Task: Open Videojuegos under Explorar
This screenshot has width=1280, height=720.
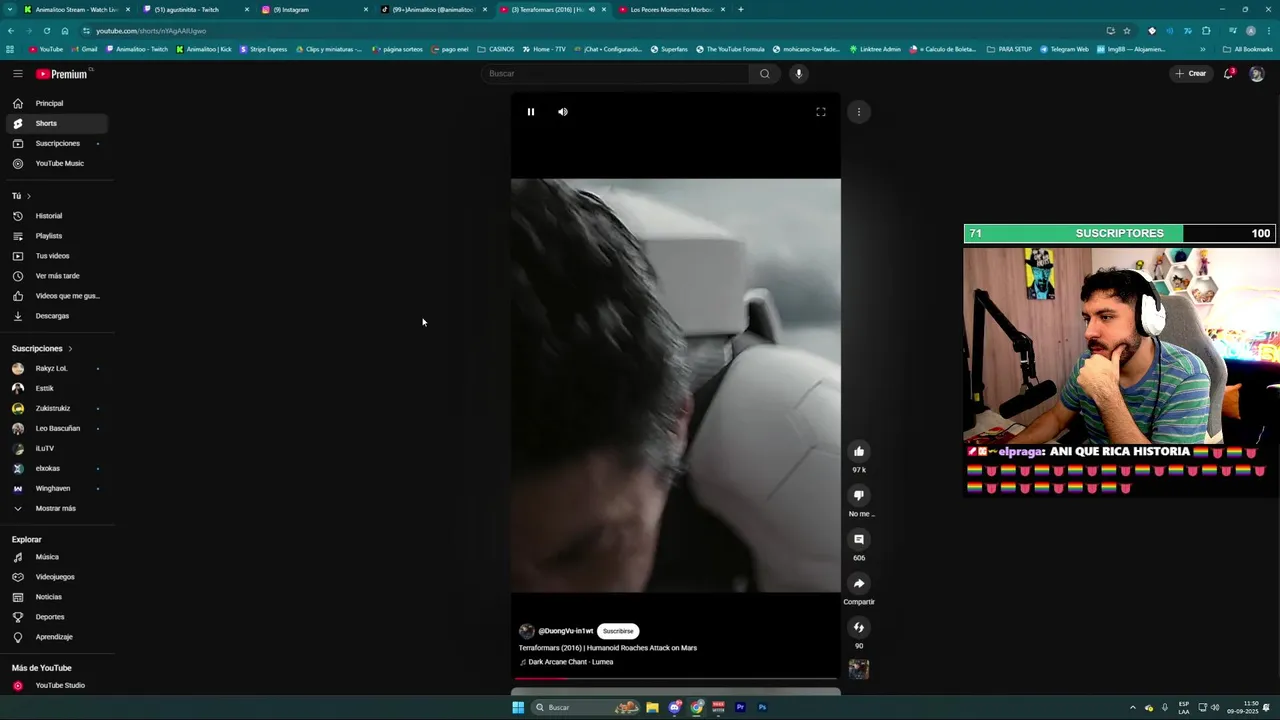Action: click(x=56, y=577)
